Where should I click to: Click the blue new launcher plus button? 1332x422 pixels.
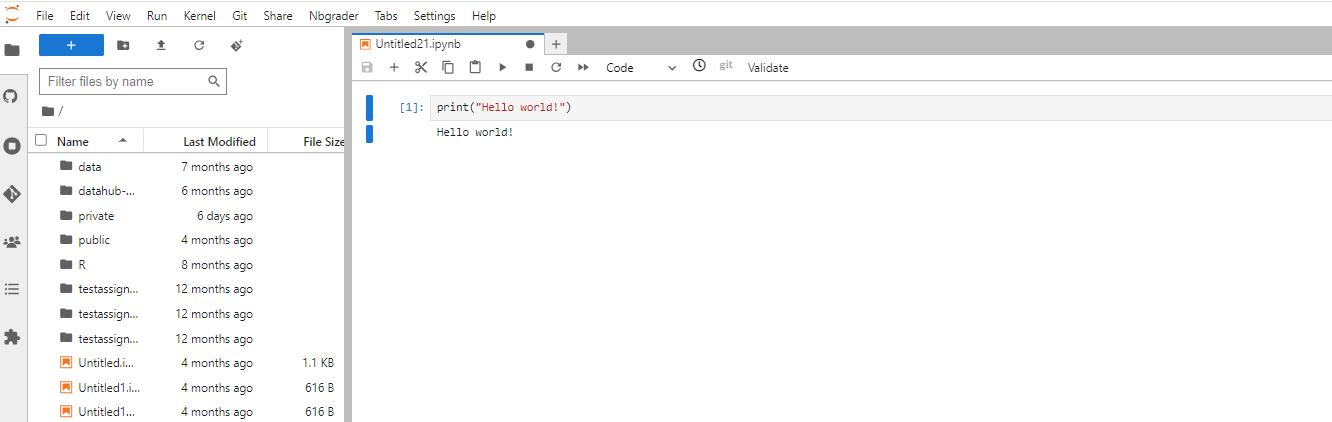(x=71, y=45)
